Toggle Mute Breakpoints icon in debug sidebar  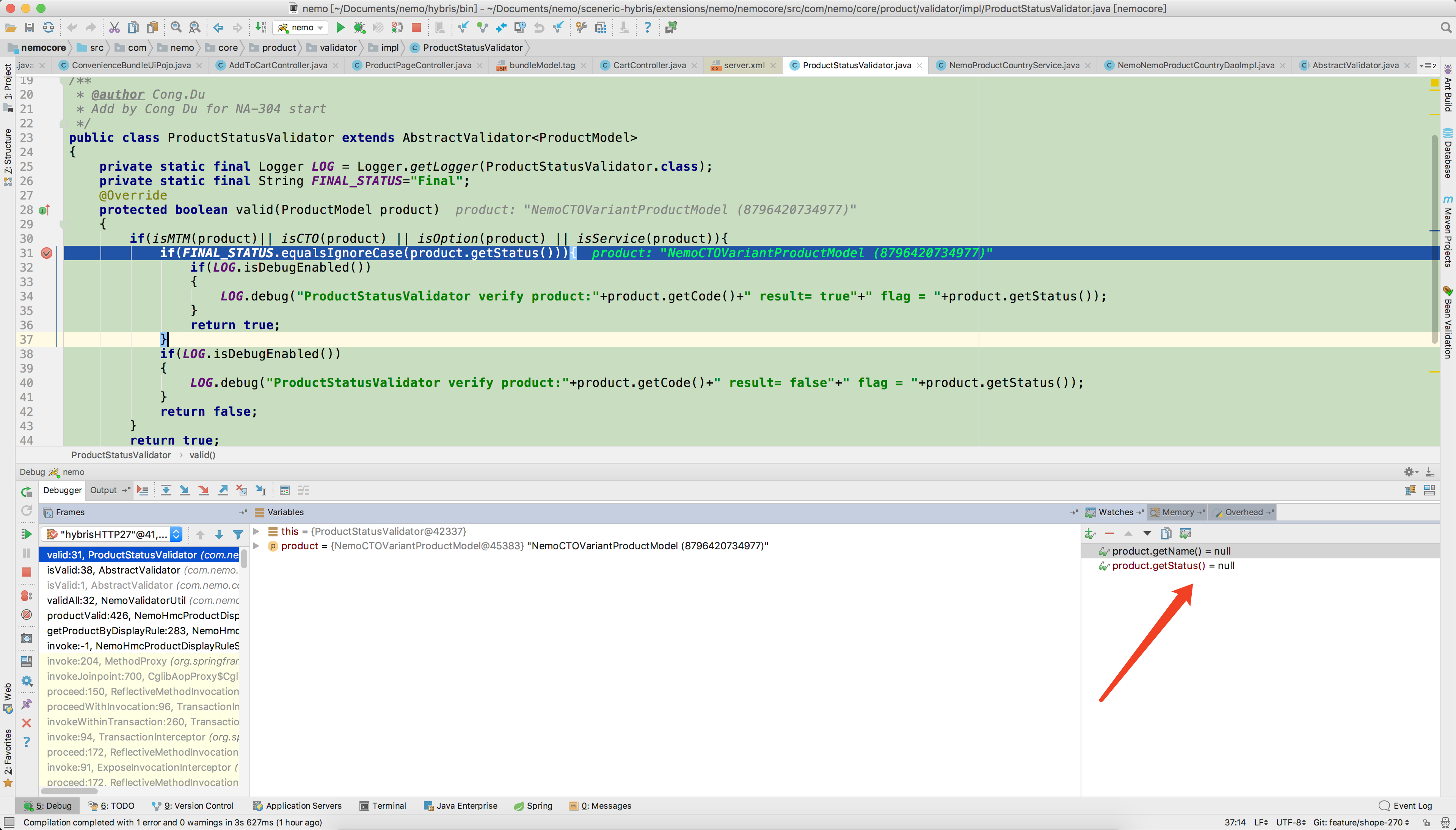(x=26, y=615)
